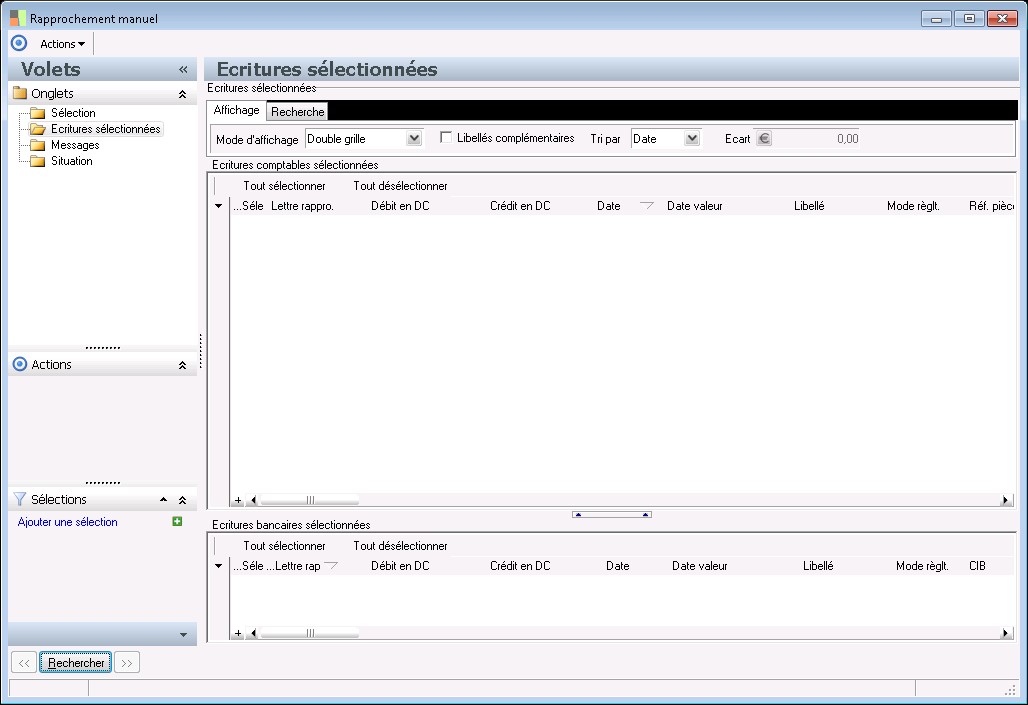Screen dimensions: 1028x705
Task: Click the right scroll arrow of the comptables grid
Action: coord(1005,500)
